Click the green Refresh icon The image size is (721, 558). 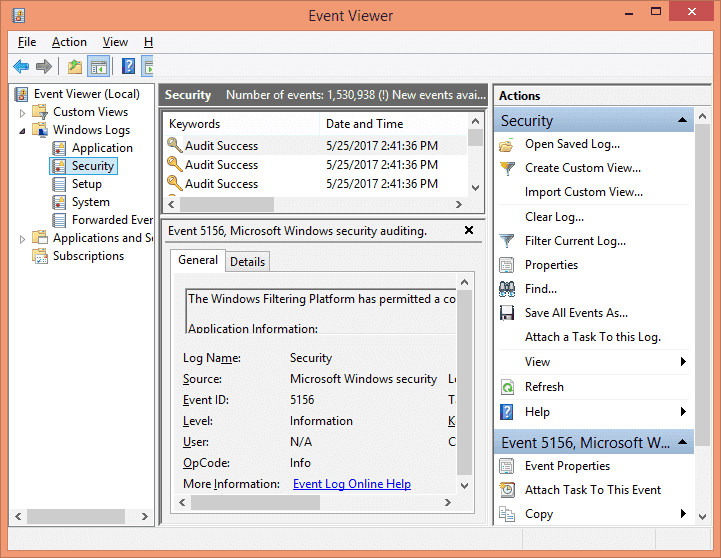click(507, 387)
